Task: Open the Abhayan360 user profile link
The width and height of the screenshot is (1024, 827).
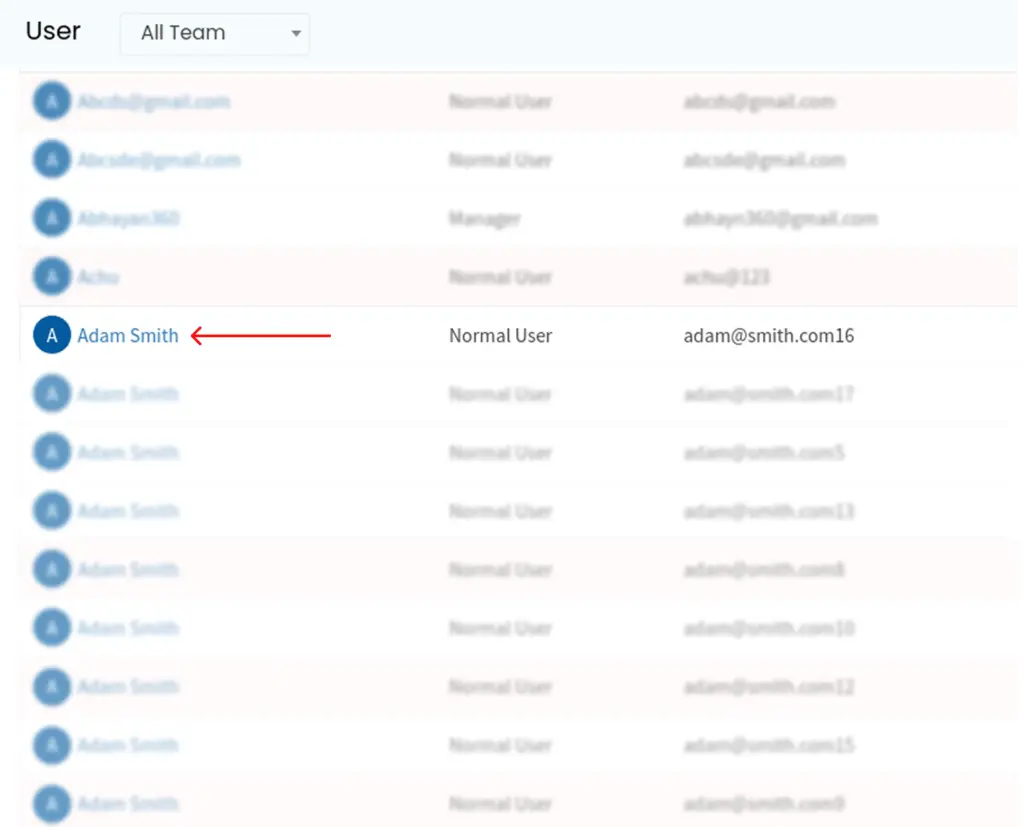Action: [x=128, y=218]
